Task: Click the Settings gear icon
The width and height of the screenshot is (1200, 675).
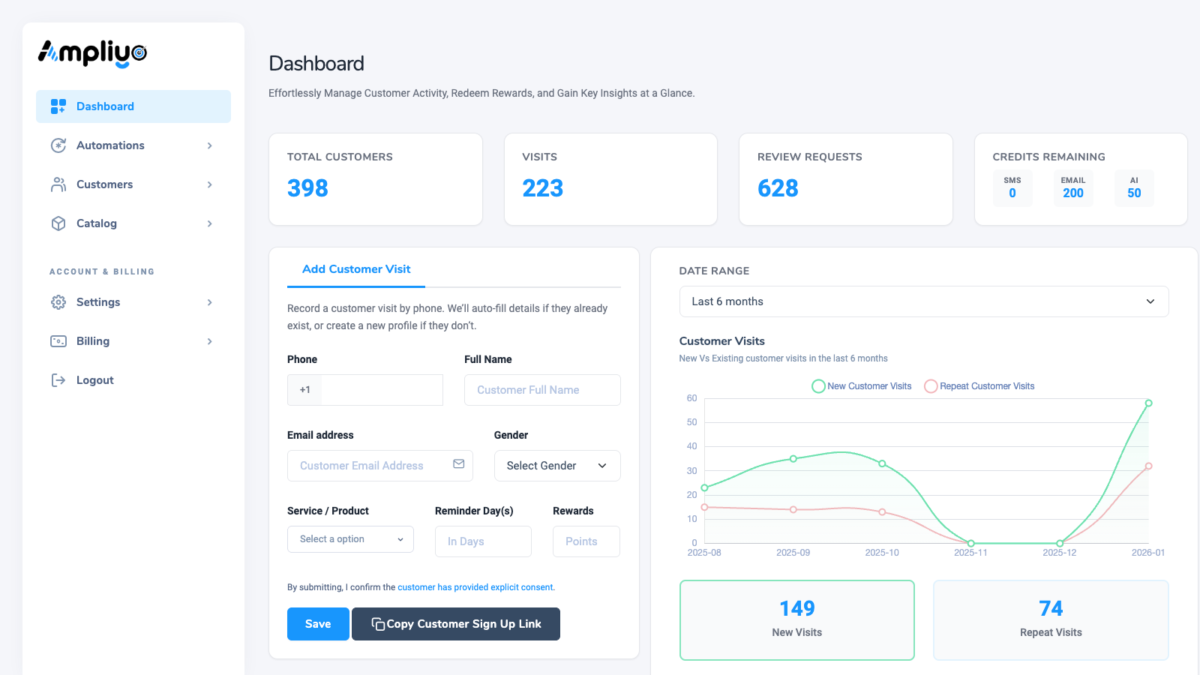Action: 58,302
